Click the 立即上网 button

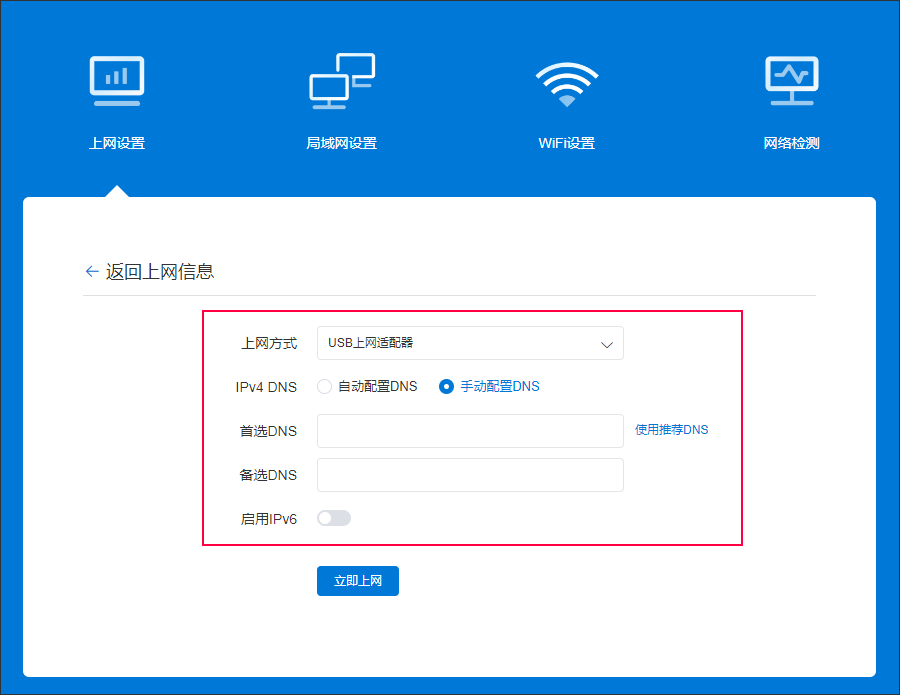click(357, 581)
